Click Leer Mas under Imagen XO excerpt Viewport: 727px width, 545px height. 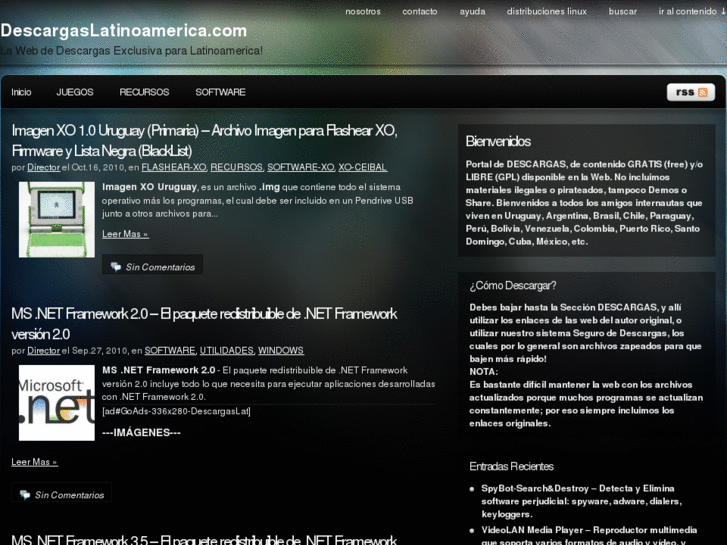(x=125, y=234)
